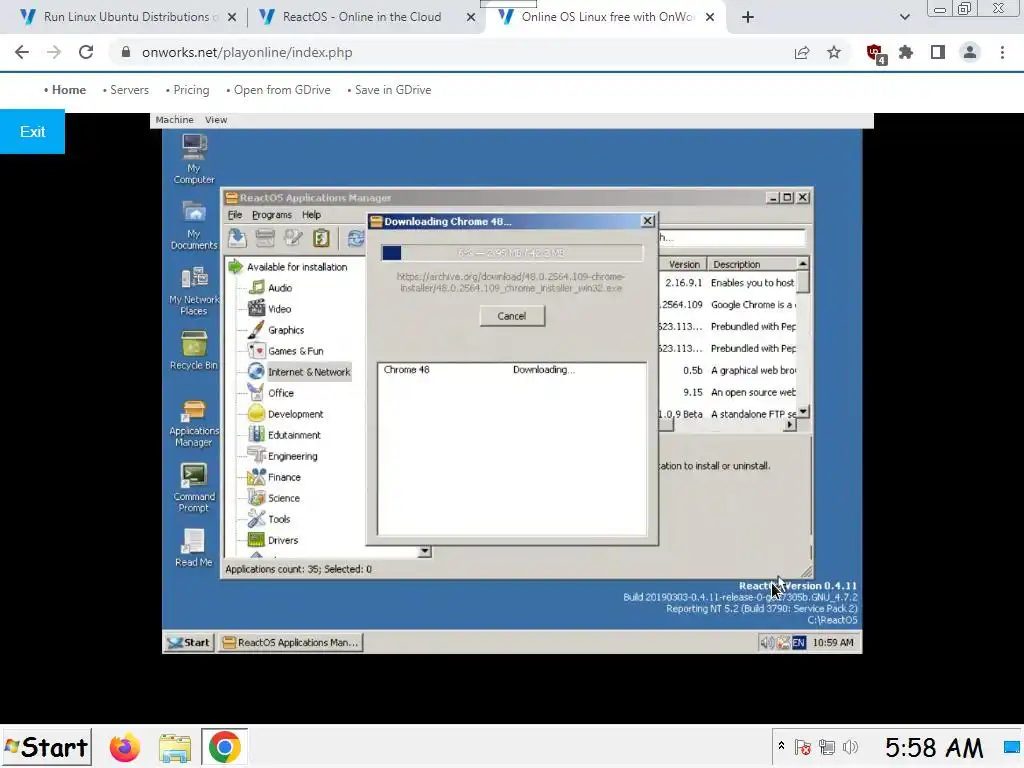Image resolution: width=1024 pixels, height=768 pixels.
Task: Click the Uninstall toolbar icon in Applications Manager
Action: pos(265,238)
